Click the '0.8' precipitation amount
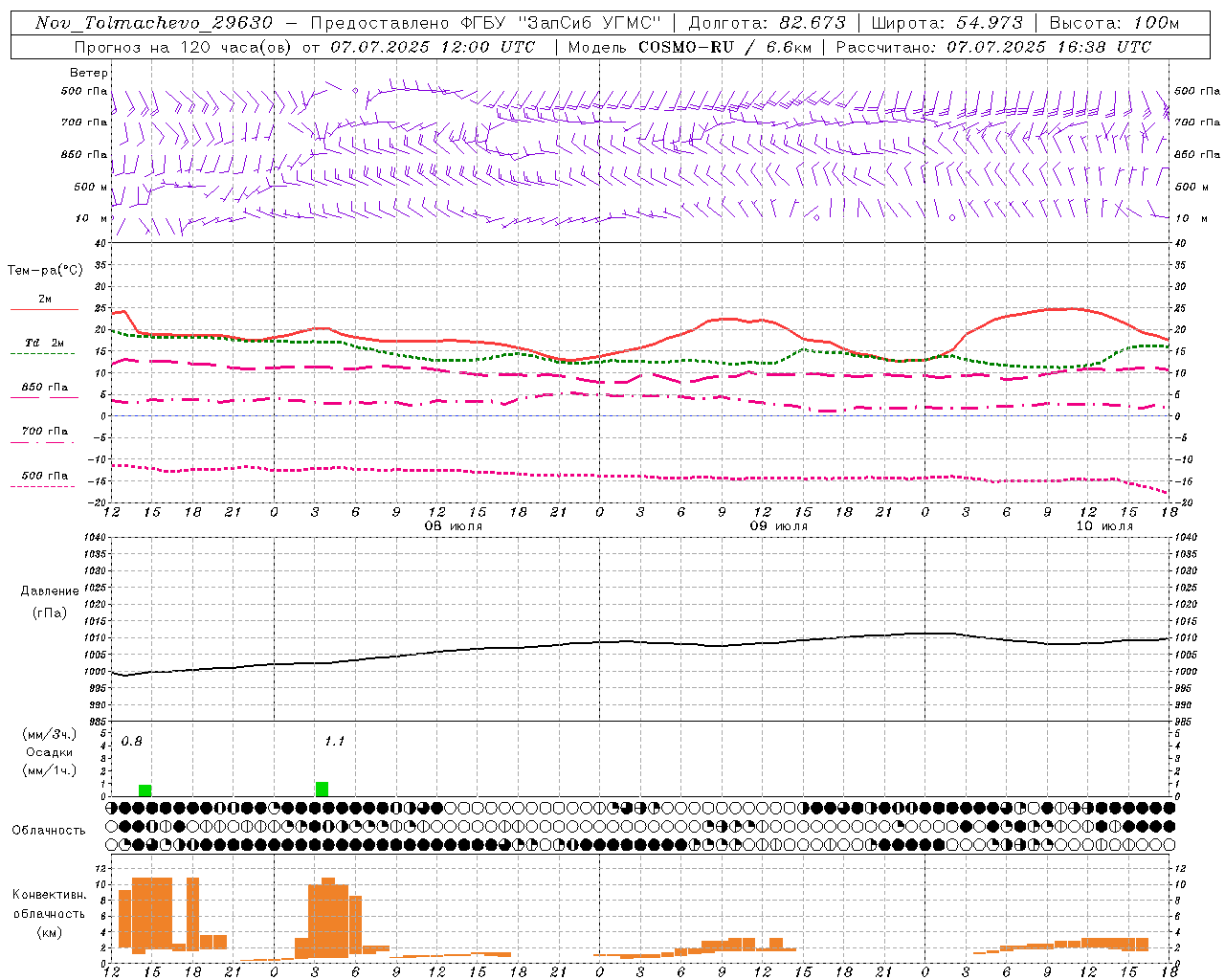 132,742
